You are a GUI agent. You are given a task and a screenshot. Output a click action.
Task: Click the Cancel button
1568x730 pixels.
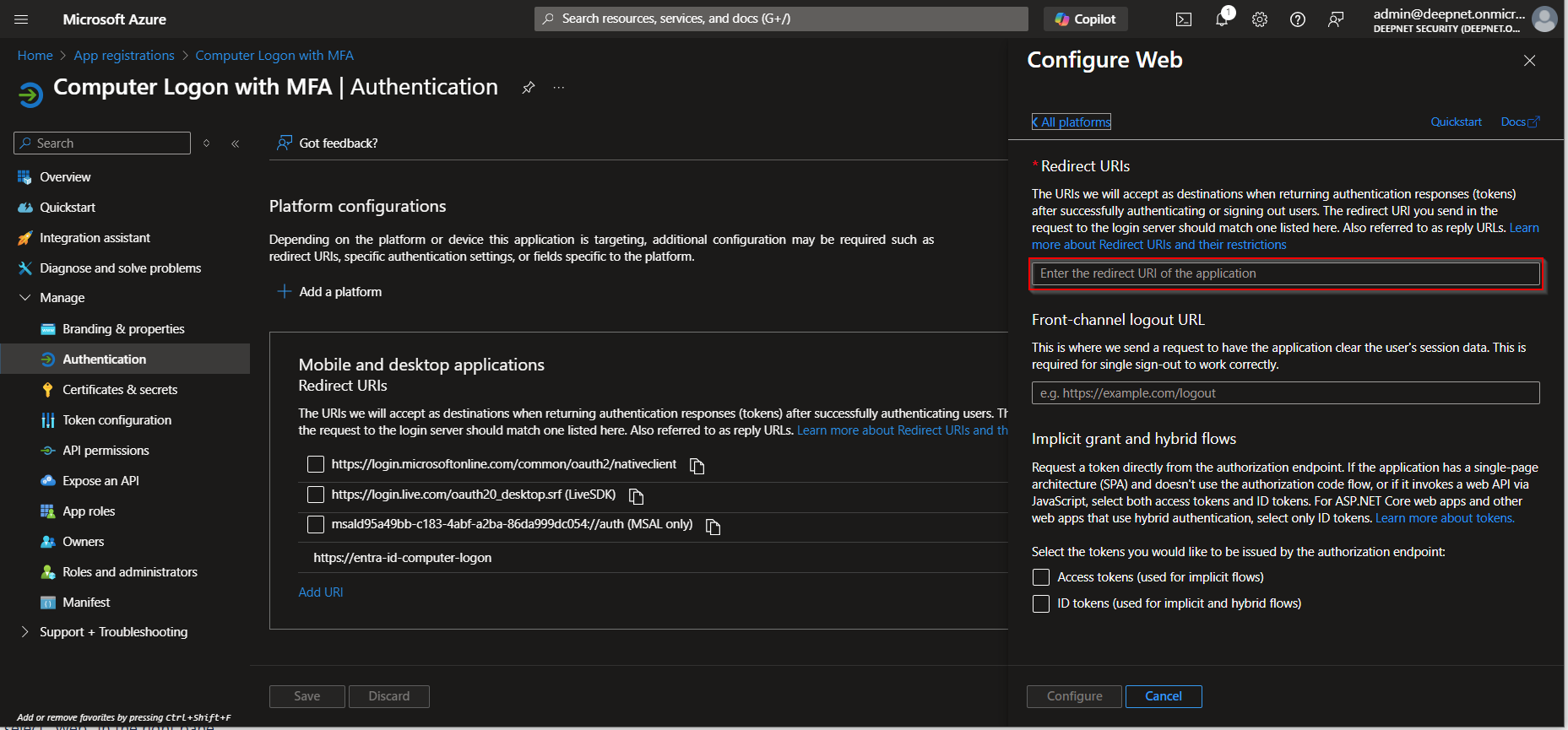(x=1163, y=696)
